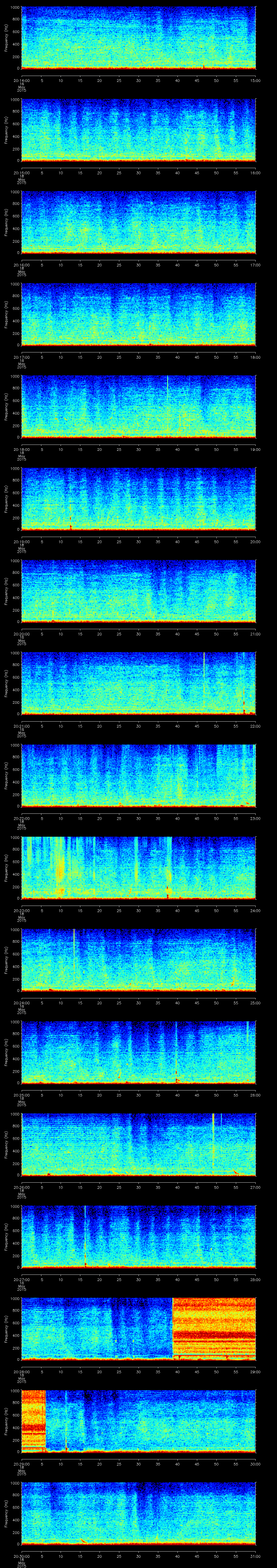Click the '20:27:00' start time label
Viewport: 277px width, 1568px height.
(21, 1279)
